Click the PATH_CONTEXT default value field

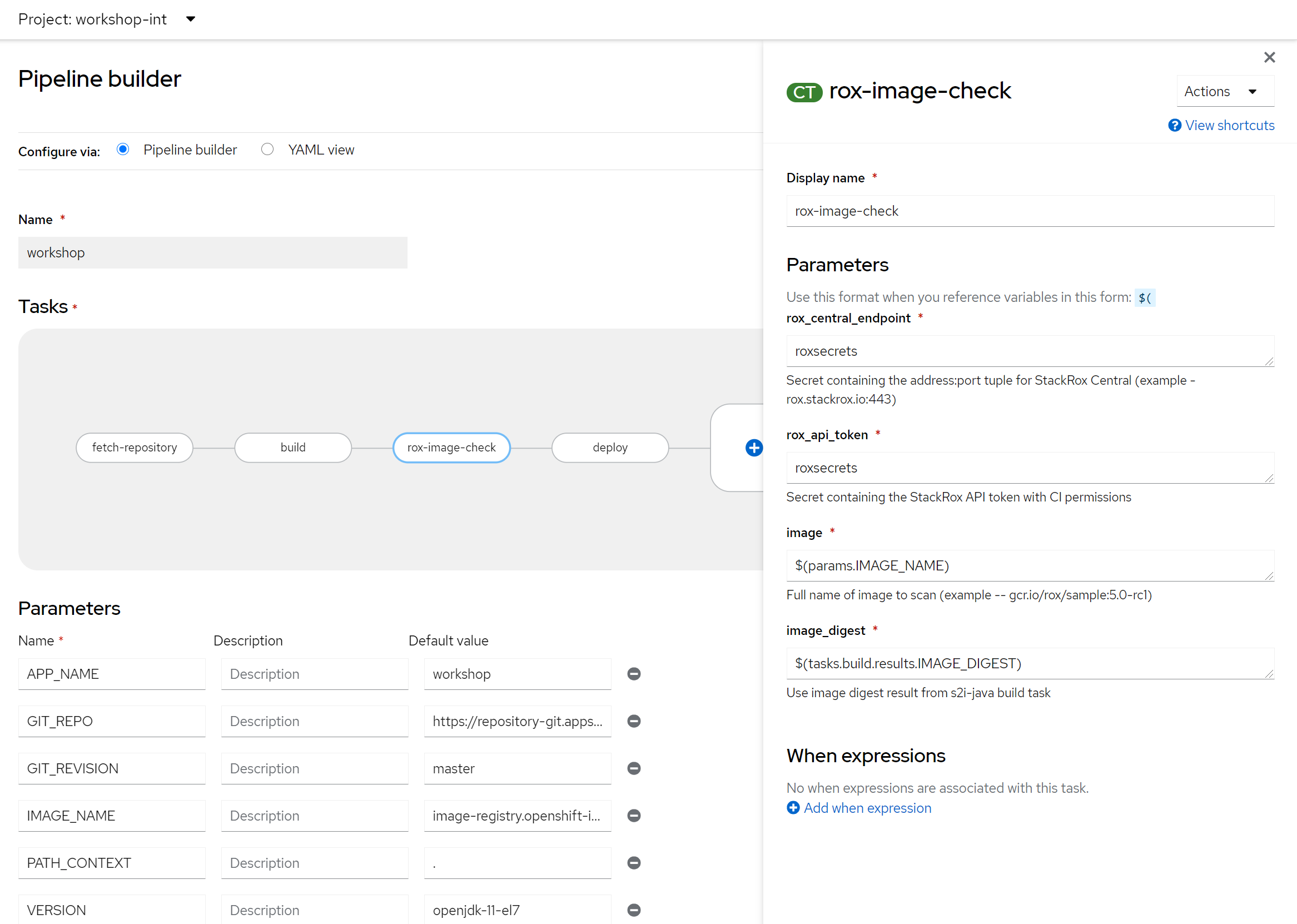coord(518,863)
